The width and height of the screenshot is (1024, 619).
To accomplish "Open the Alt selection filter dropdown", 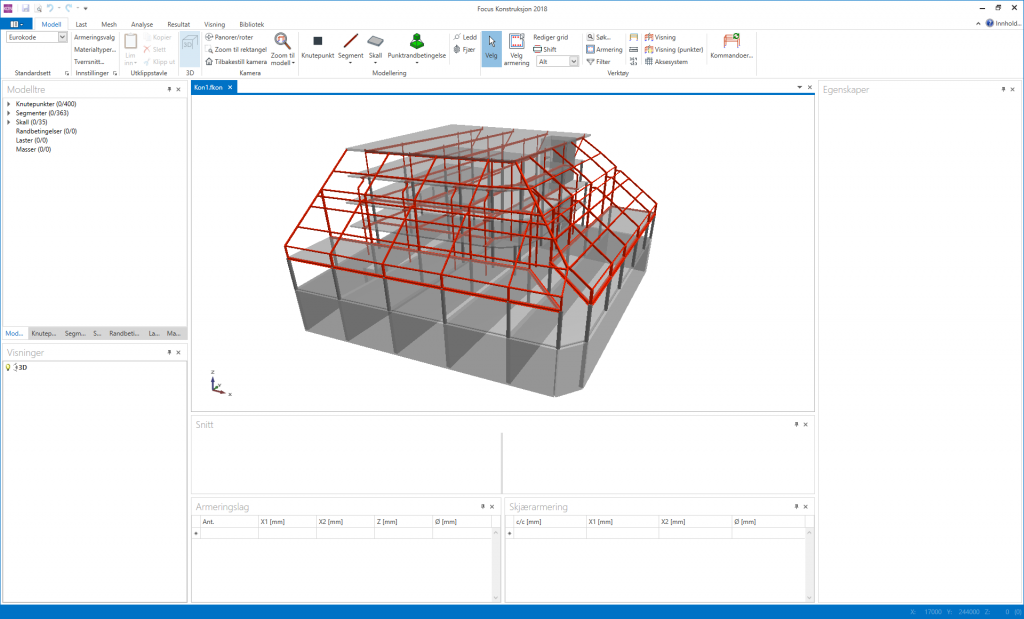I will coord(574,61).
